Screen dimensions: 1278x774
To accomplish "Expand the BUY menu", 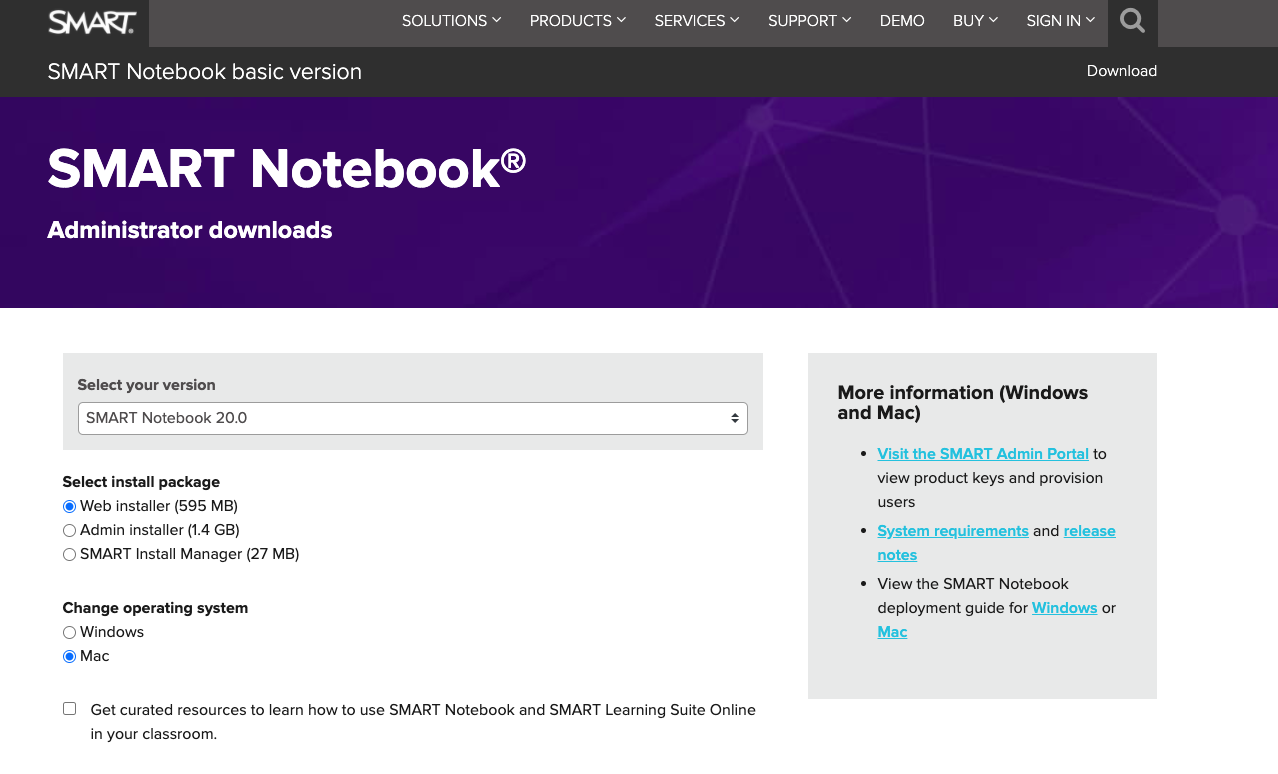I will point(975,21).
